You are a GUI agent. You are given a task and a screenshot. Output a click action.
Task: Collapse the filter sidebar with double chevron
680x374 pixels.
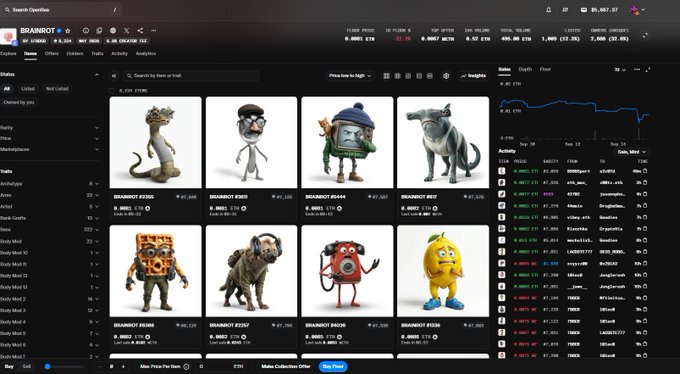(114, 76)
